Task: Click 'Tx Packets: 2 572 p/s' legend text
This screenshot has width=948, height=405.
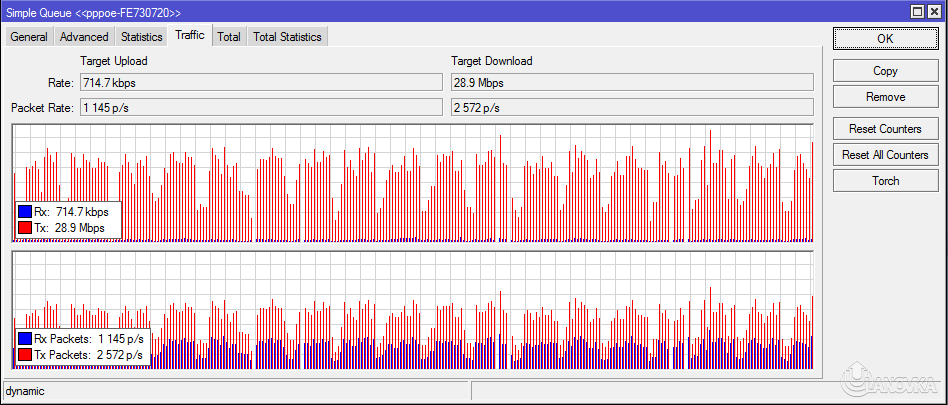Action: tap(89, 355)
